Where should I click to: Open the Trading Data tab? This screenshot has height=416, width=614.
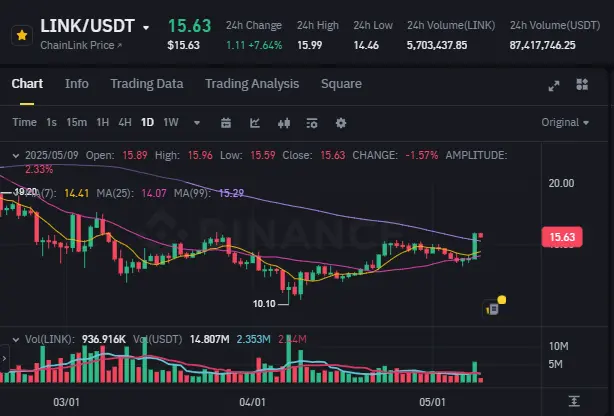click(x=147, y=83)
